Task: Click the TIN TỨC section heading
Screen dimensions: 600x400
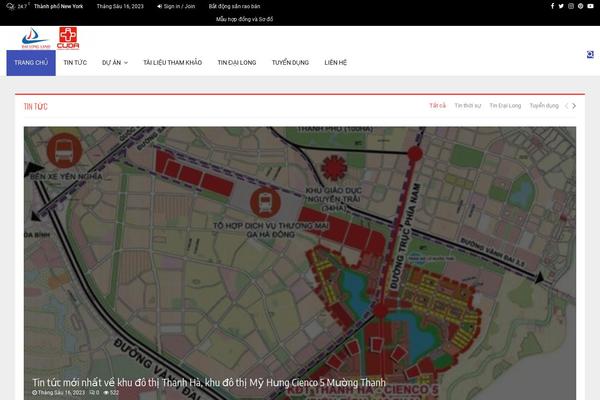Action: pyautogui.click(x=36, y=106)
